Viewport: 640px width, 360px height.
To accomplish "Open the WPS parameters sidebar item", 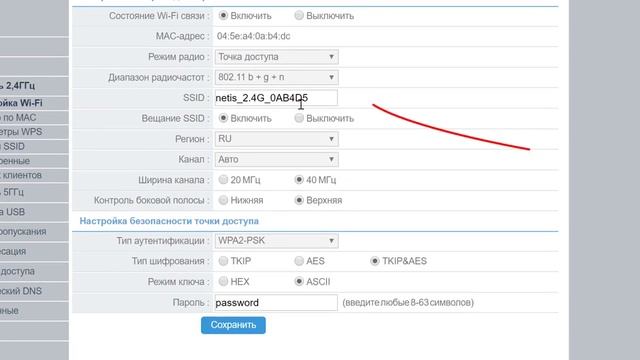I will [34, 132].
